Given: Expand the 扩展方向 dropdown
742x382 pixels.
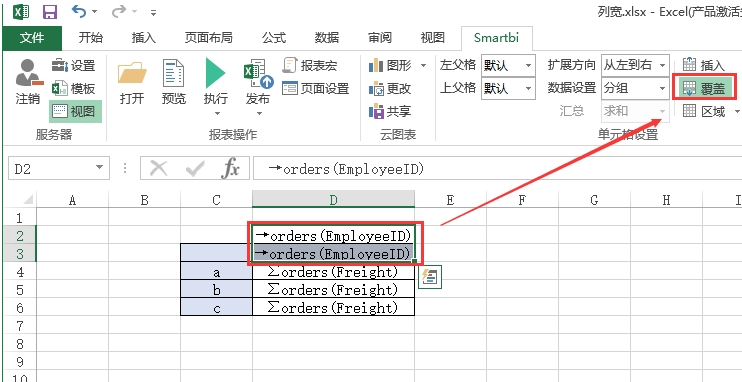Looking at the screenshot, I should tap(663, 65).
